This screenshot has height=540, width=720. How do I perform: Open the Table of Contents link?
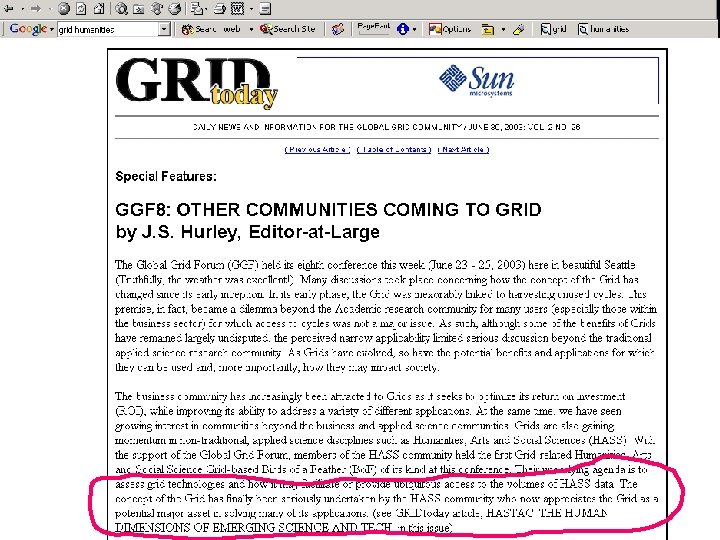coord(394,150)
